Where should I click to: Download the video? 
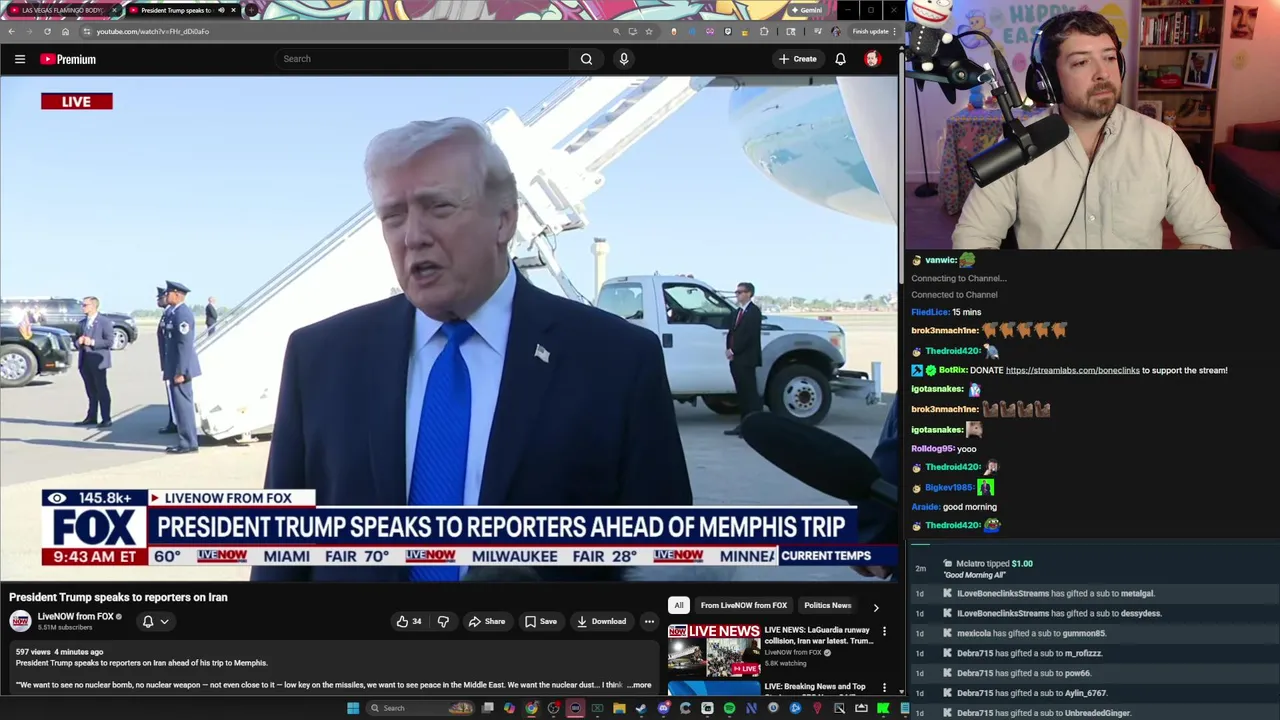click(601, 621)
